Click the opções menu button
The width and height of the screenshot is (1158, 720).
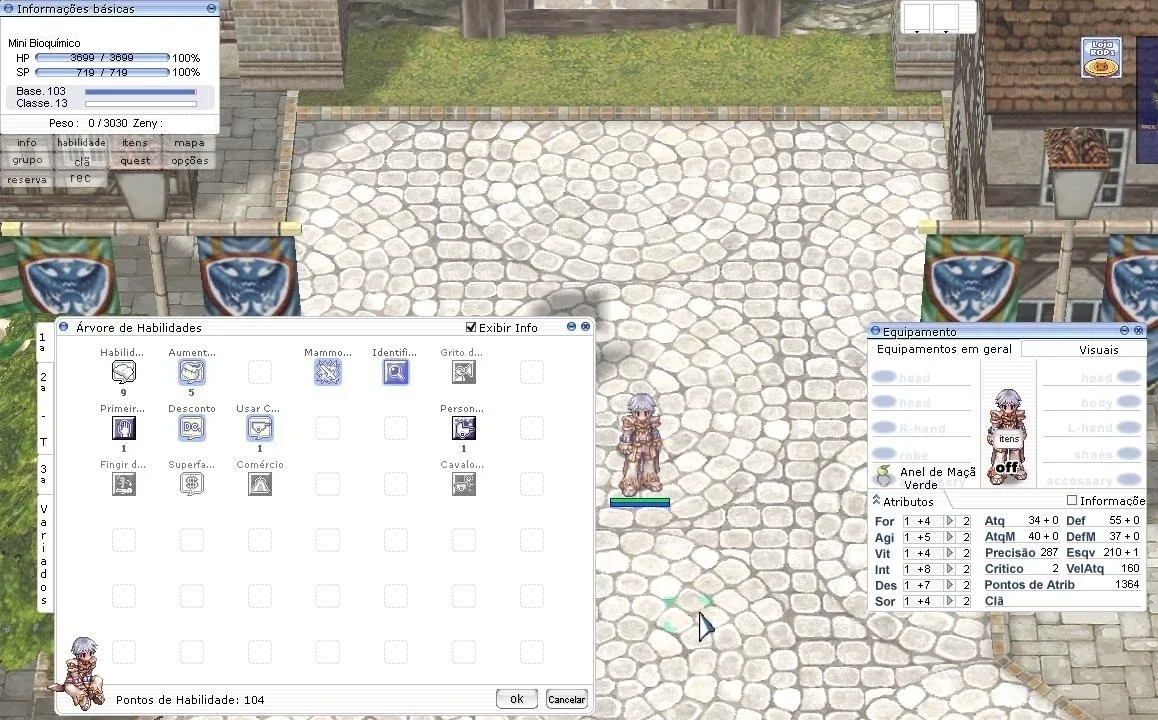(x=189, y=160)
